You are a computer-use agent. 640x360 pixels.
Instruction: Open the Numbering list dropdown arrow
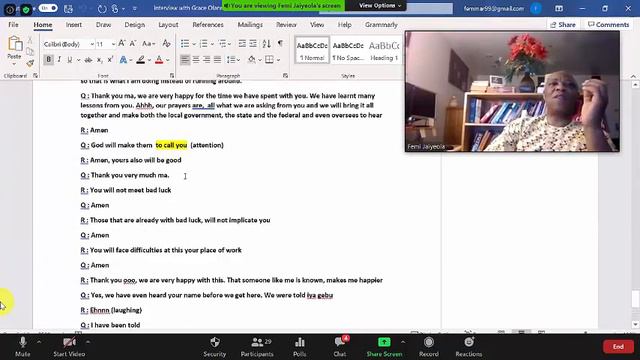click(x=212, y=44)
